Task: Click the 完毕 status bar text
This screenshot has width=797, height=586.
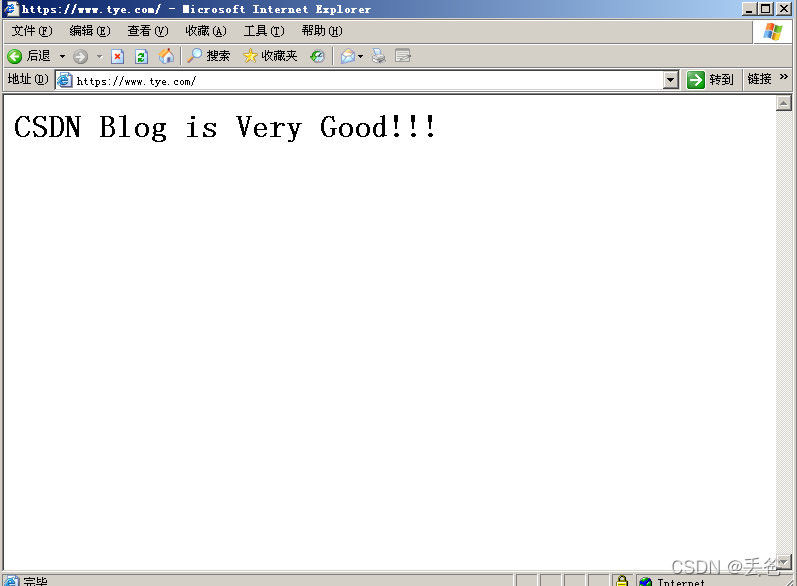Action: click(x=35, y=581)
